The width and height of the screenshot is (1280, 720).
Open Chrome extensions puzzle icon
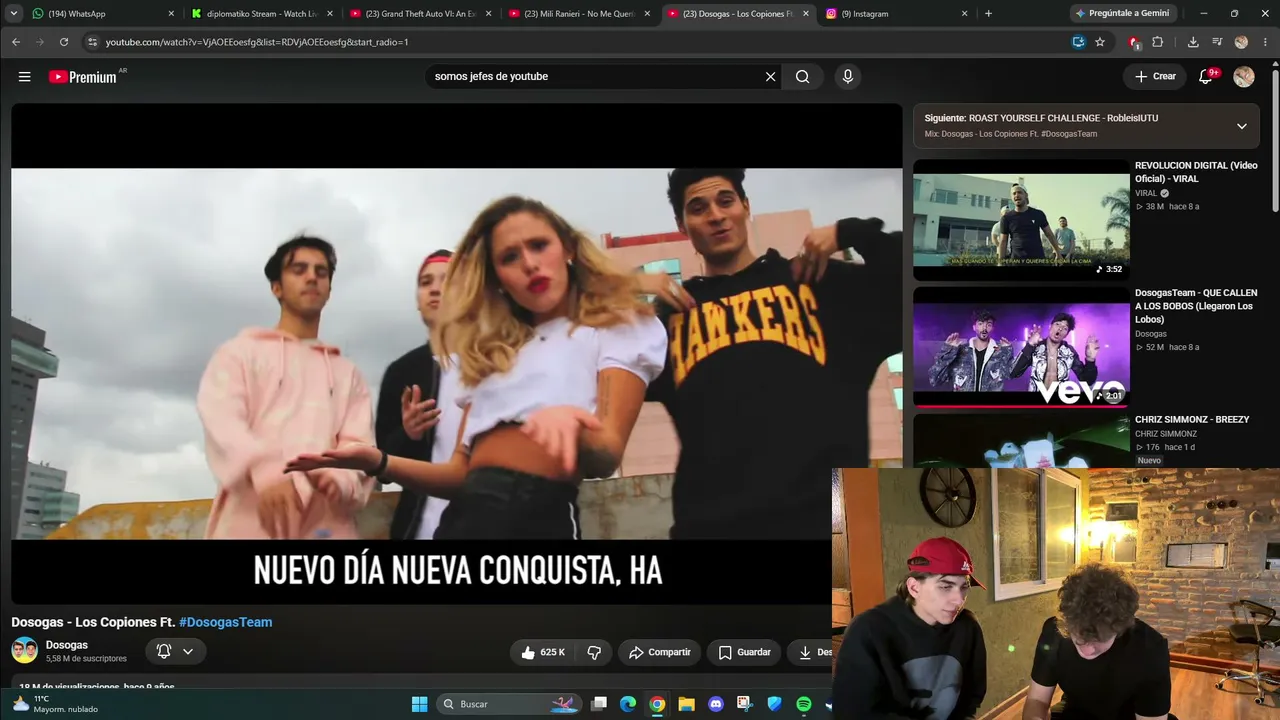[x=1158, y=42]
